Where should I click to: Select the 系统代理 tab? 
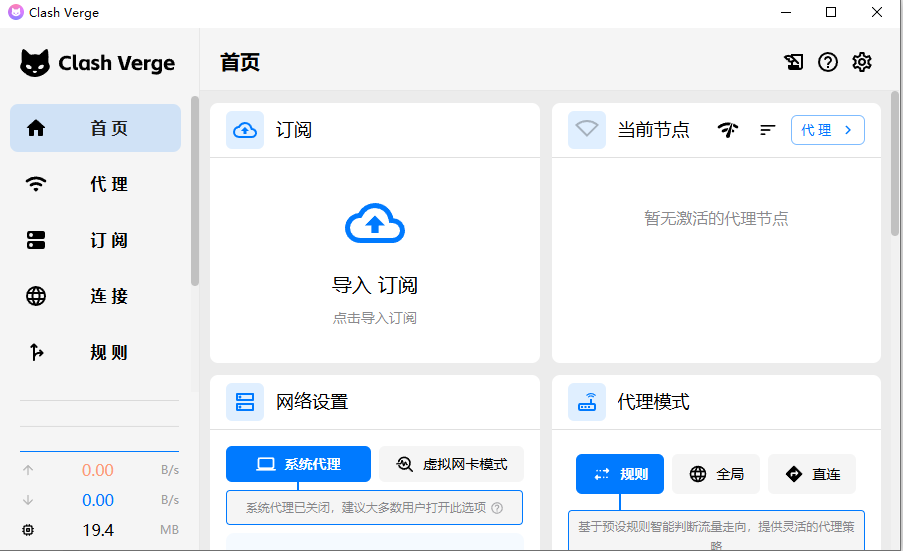298,464
